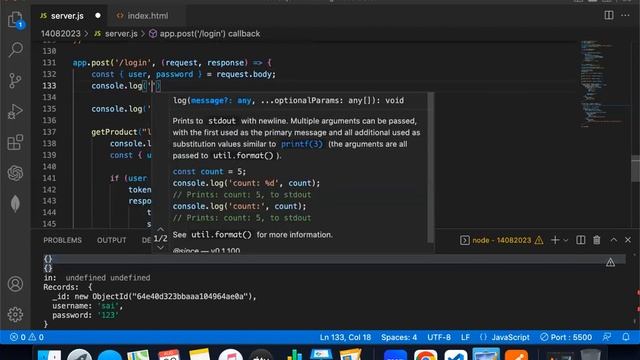The height and width of the screenshot is (360, 640).
Task: Change indentation via Spaces: 4
Action: [x=399, y=337]
